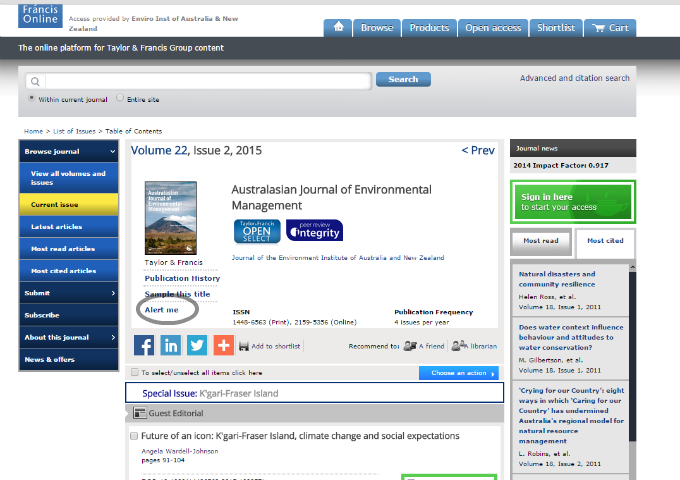Share the journal on Twitter
The width and height of the screenshot is (680, 480).
coord(197,345)
